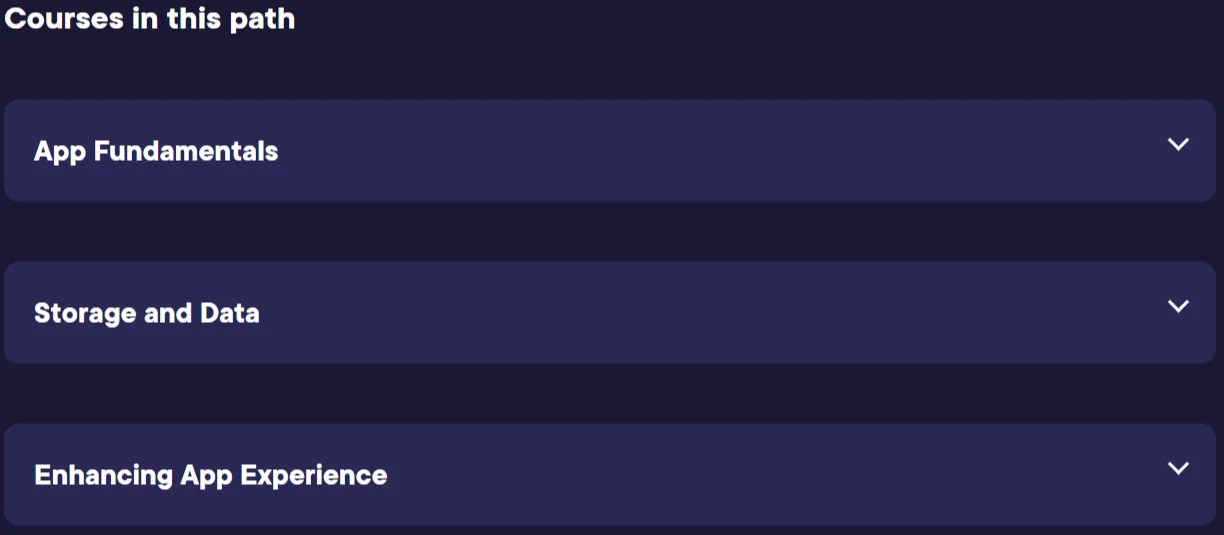Toggle down arrow beside Enhancing App Experience
Viewport: 1224px width, 535px height.
point(1178,468)
